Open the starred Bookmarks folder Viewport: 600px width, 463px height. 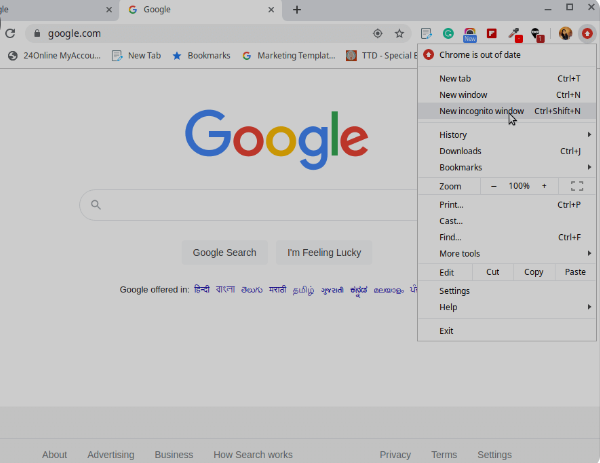[x=201, y=56]
